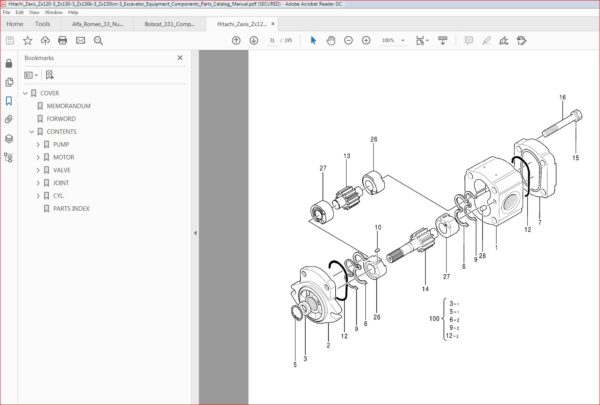The height and width of the screenshot is (405, 600).
Task: Switch to the Home tab
Action: (x=15, y=24)
